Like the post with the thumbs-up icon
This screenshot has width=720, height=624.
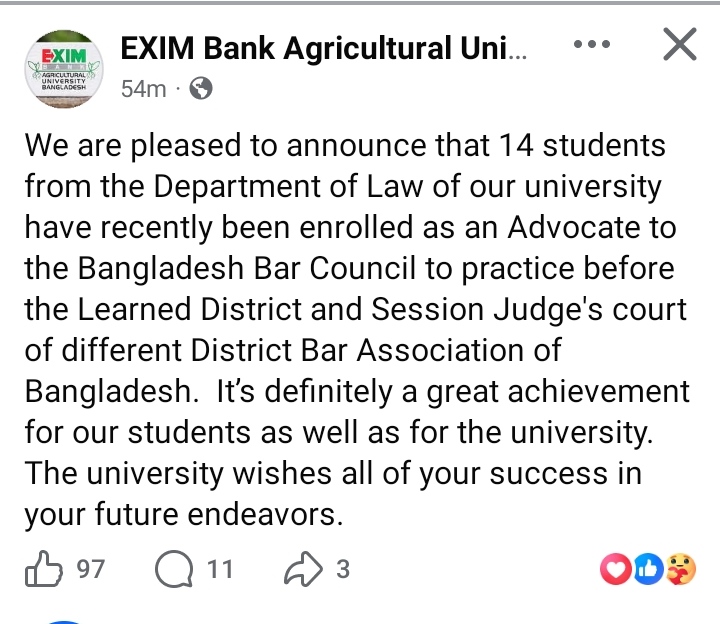(x=42, y=569)
